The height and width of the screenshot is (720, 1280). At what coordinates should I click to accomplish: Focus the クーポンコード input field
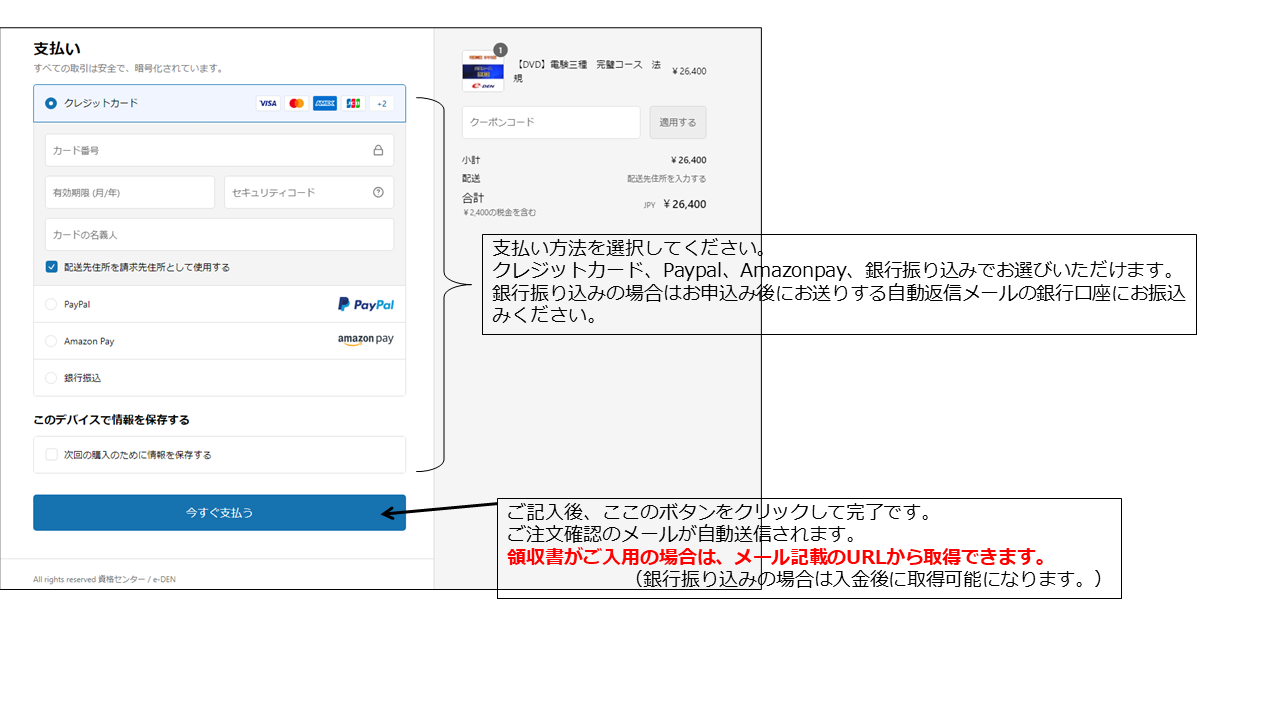tap(550, 122)
